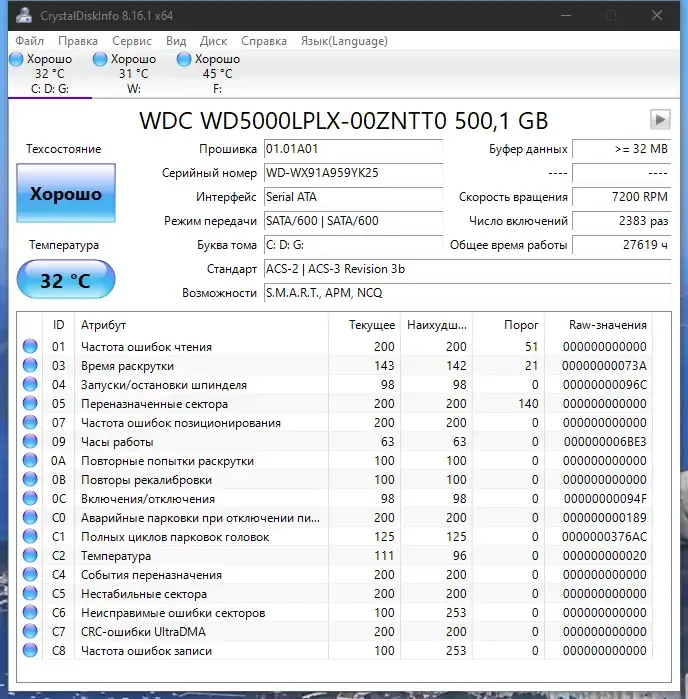Open the Диск menu

click(x=213, y=41)
